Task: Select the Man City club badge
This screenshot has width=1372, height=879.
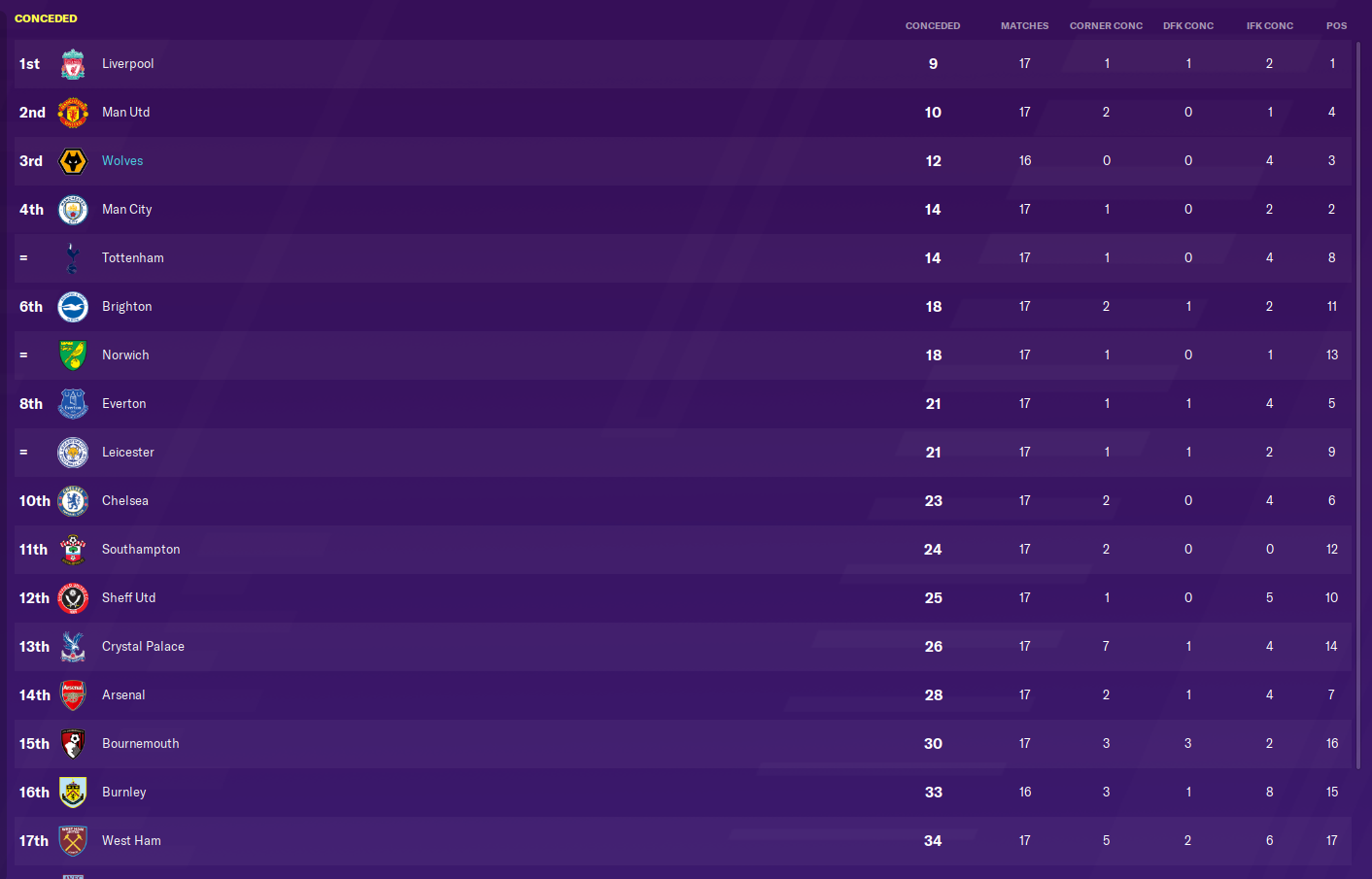Action: pos(73,210)
